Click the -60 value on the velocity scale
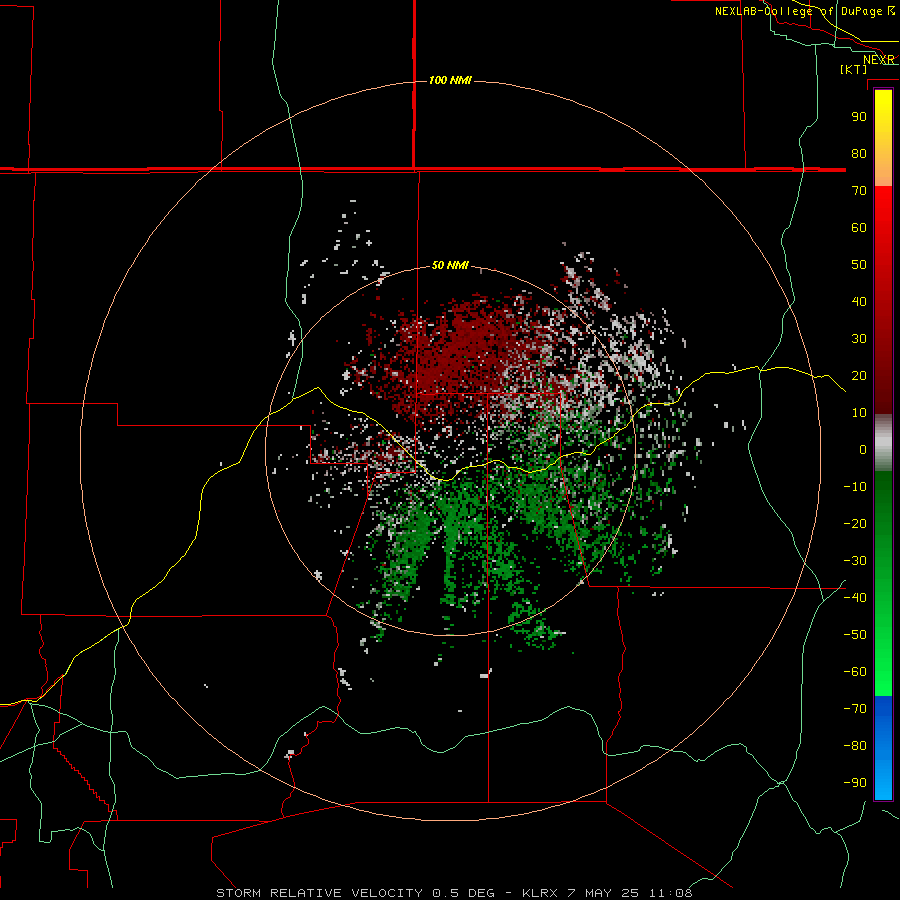The height and width of the screenshot is (900, 900). 855,672
